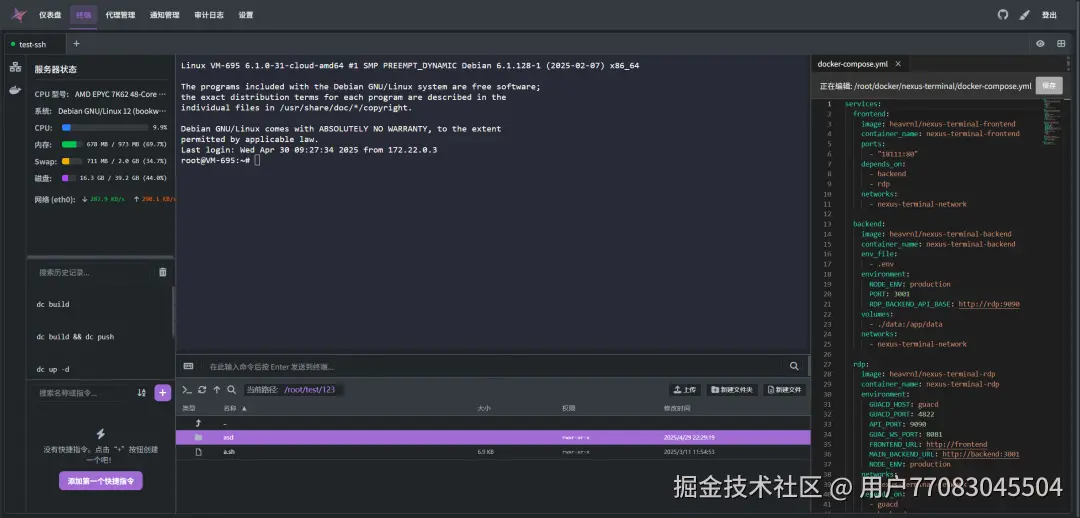1080x518 pixels.
Task: Click the 保存 save button
Action: point(1049,86)
